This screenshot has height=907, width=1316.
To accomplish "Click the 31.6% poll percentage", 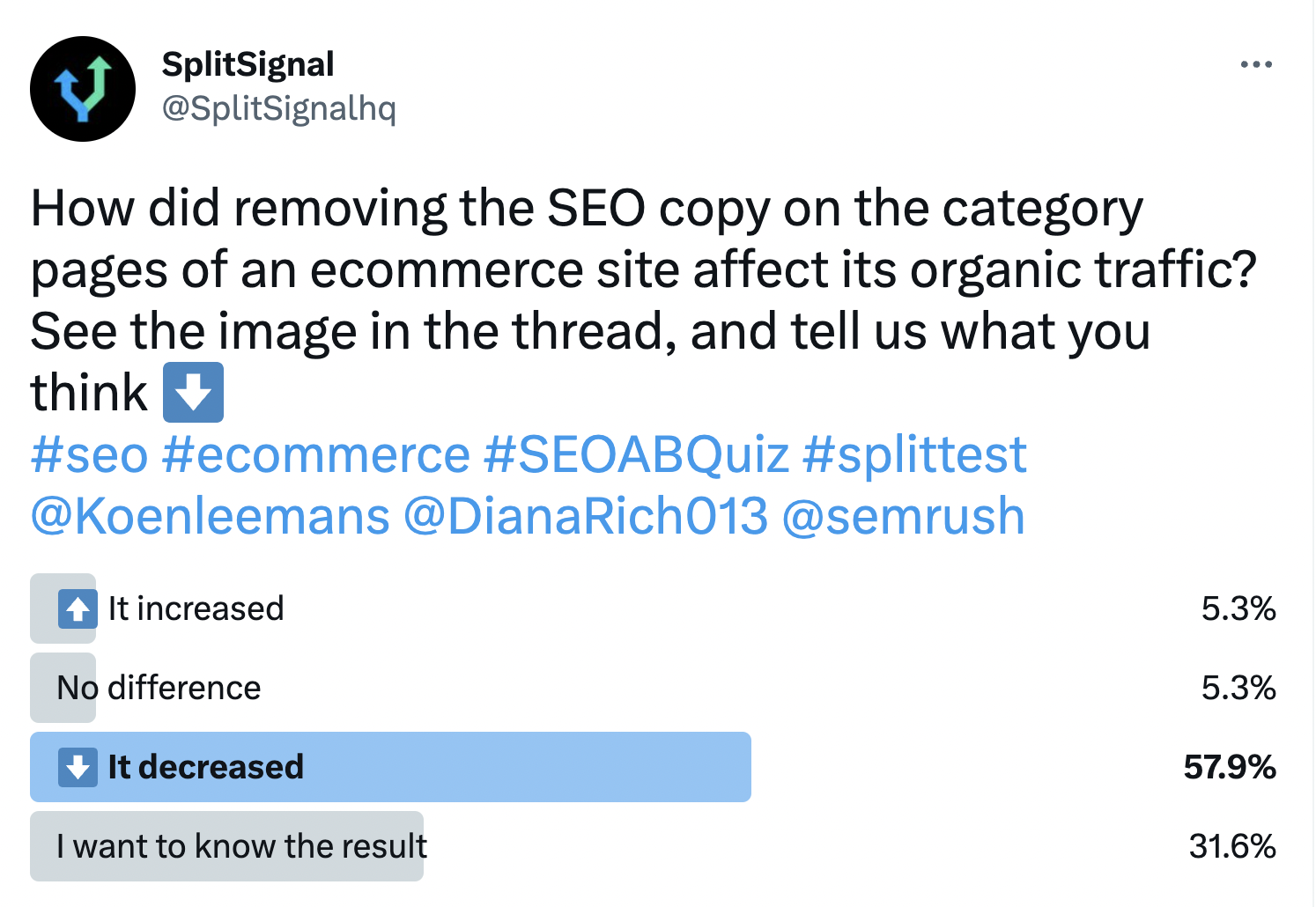I will (x=1231, y=846).
